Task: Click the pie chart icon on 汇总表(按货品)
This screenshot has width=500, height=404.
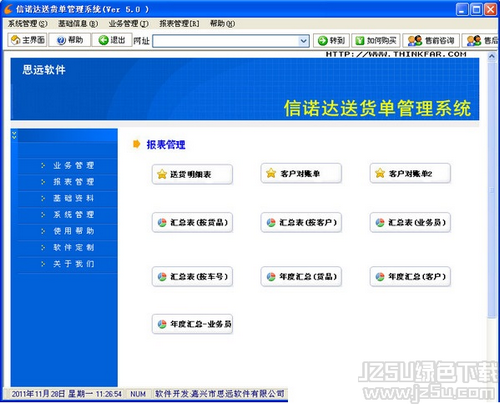Action: [x=162, y=222]
